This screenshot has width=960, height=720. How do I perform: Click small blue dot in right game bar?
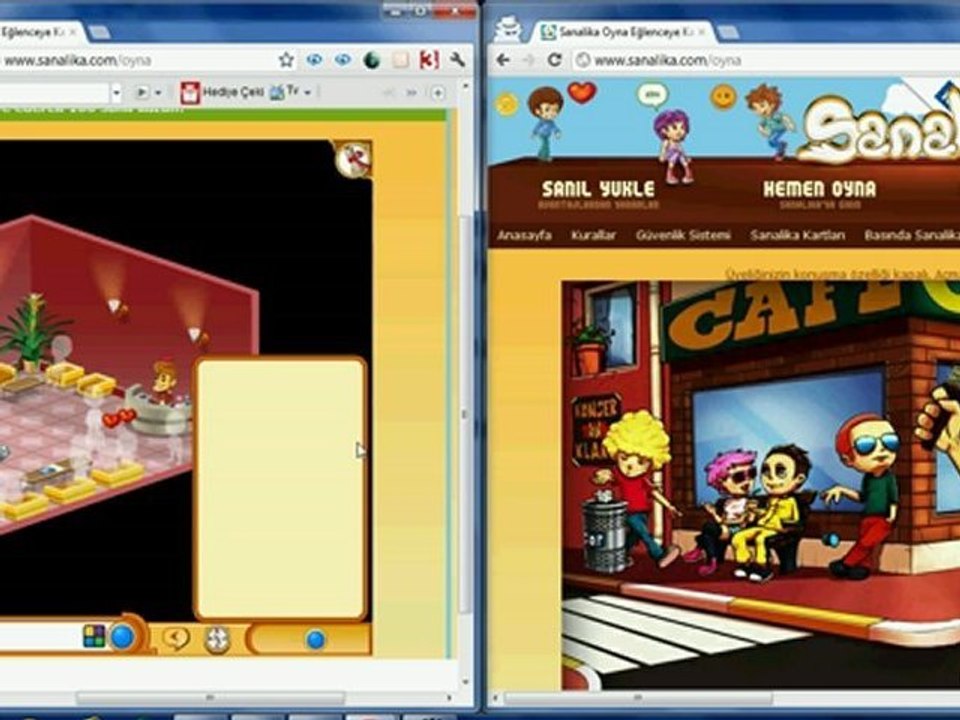coord(315,640)
